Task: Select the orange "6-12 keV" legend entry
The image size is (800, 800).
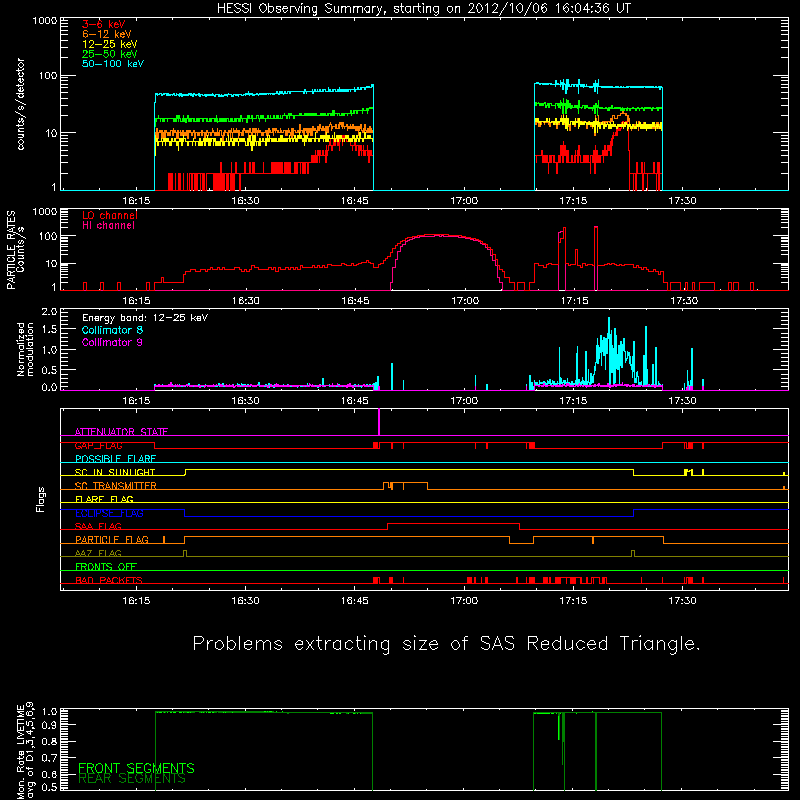Action: 107,34
